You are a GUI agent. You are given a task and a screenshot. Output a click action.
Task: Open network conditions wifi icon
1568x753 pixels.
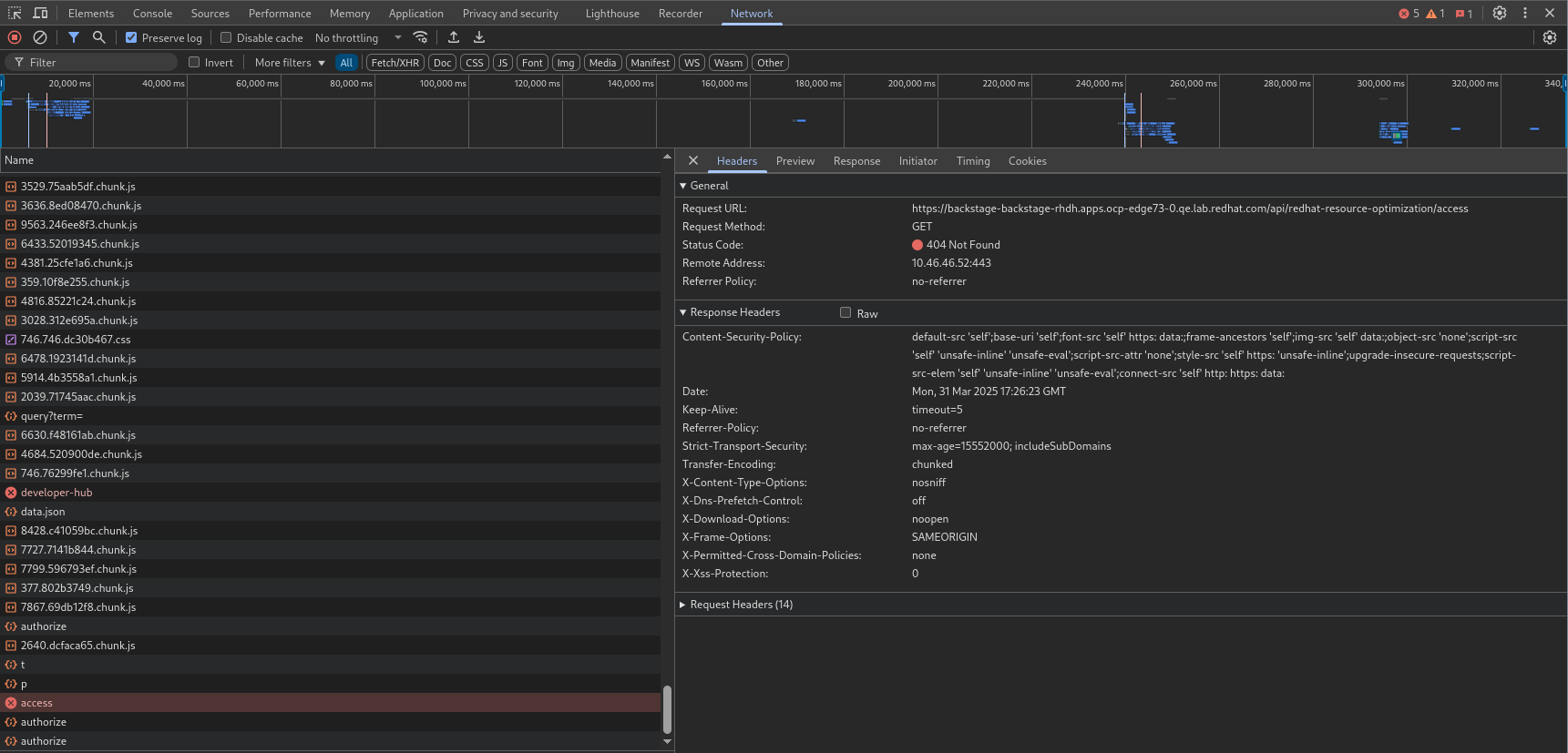(420, 37)
